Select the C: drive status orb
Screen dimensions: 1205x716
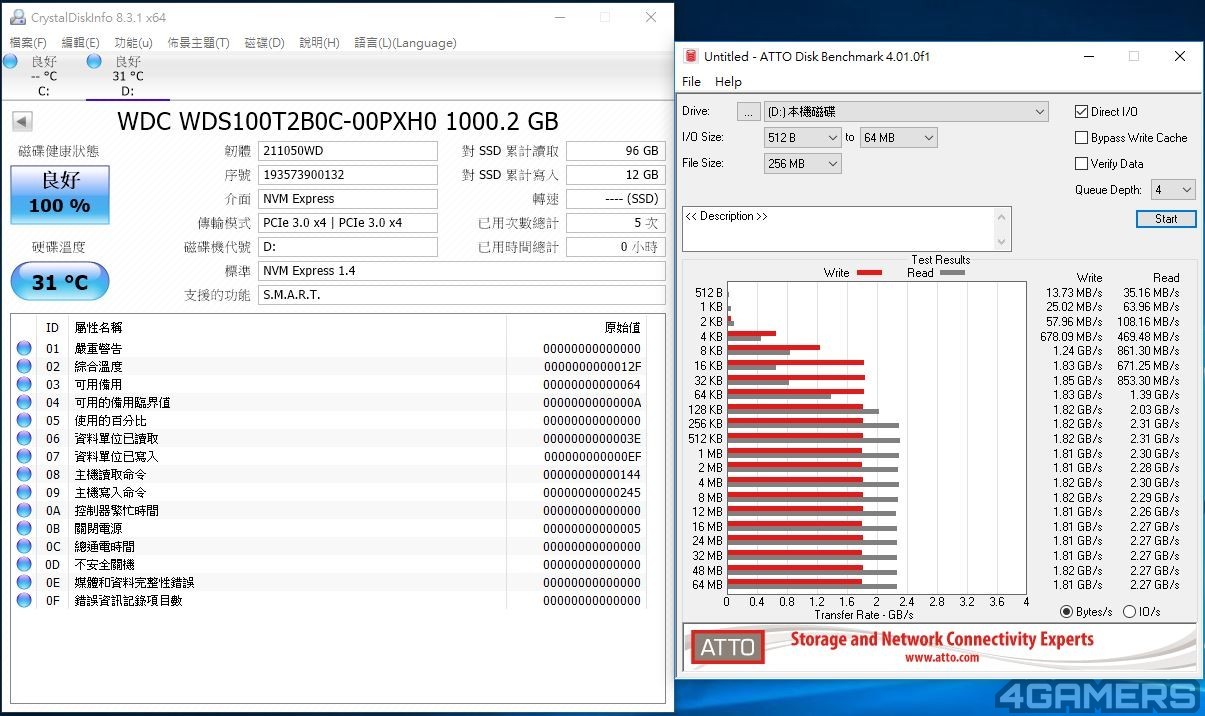tap(10, 61)
